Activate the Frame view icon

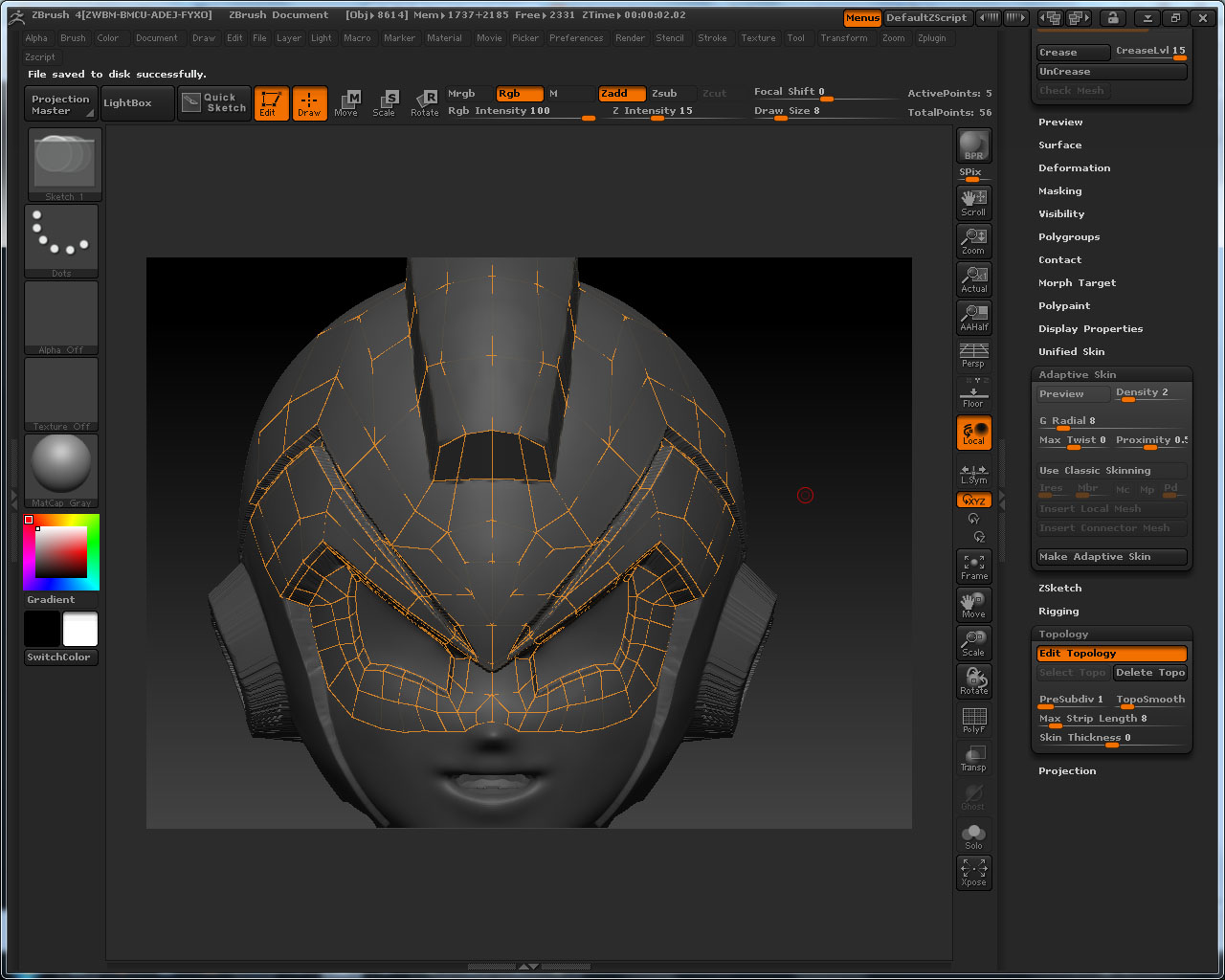[973, 567]
